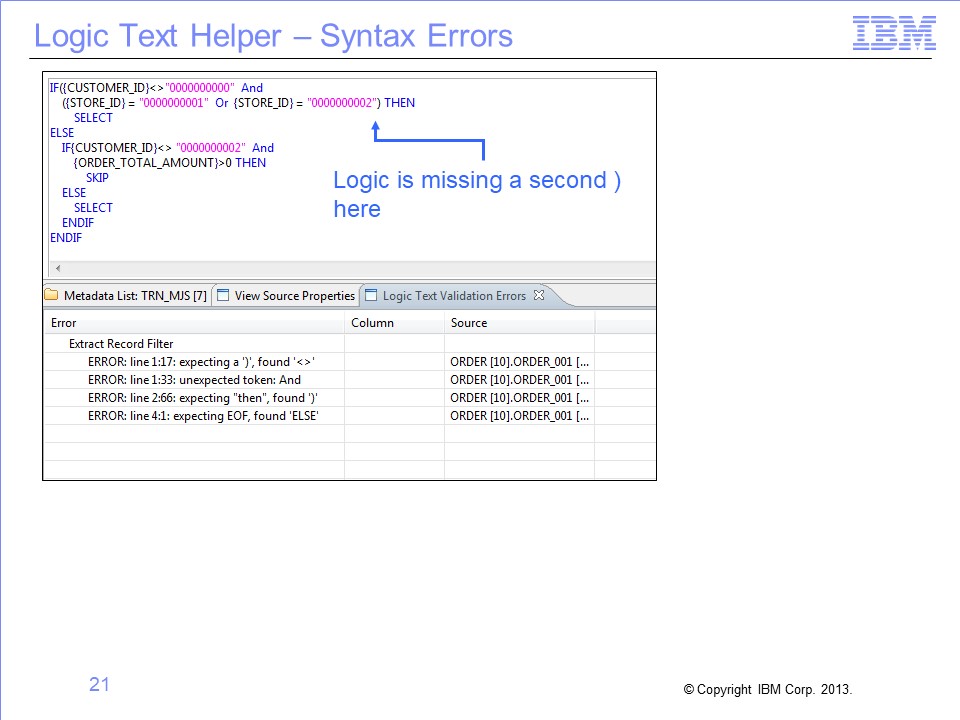This screenshot has height=720, width=960.
Task: Select the Logic Text Validation Errors tab
Action: 454,296
